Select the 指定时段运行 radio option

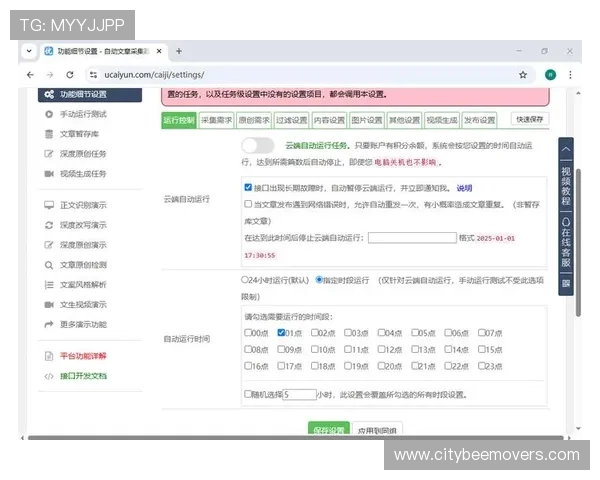[319, 280]
